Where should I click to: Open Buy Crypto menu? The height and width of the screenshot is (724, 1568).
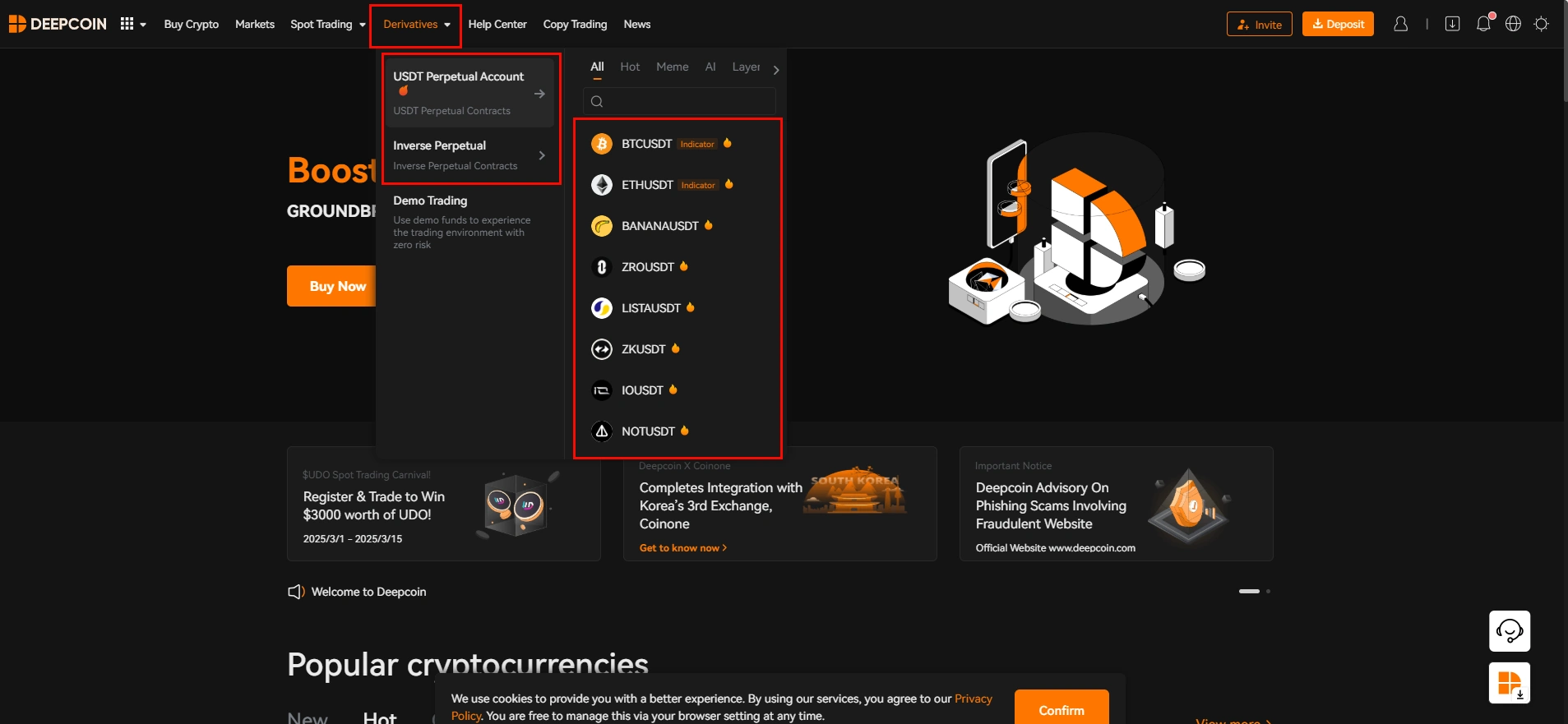pos(192,24)
